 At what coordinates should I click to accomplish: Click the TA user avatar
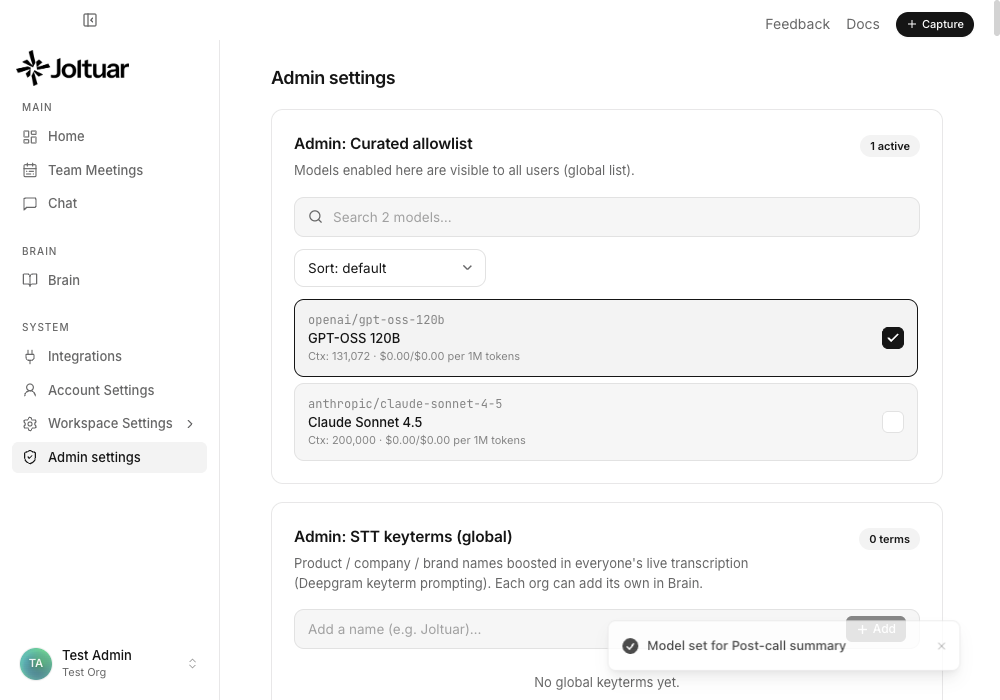point(36,664)
